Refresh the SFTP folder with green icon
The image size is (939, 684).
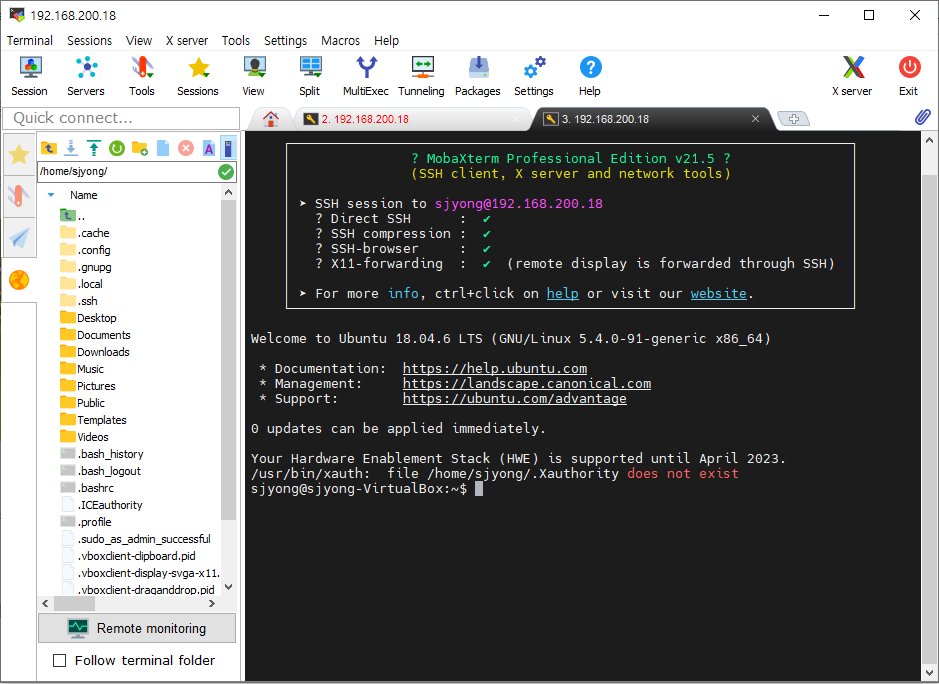coord(117,147)
